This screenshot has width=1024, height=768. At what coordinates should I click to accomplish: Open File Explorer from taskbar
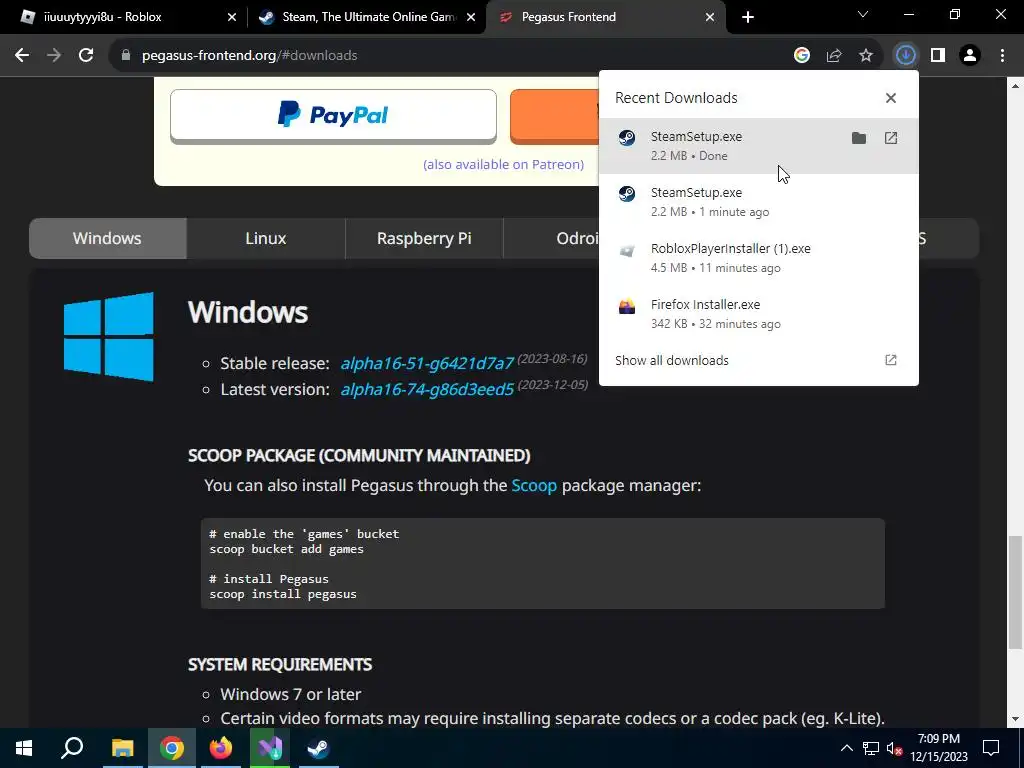coord(122,748)
